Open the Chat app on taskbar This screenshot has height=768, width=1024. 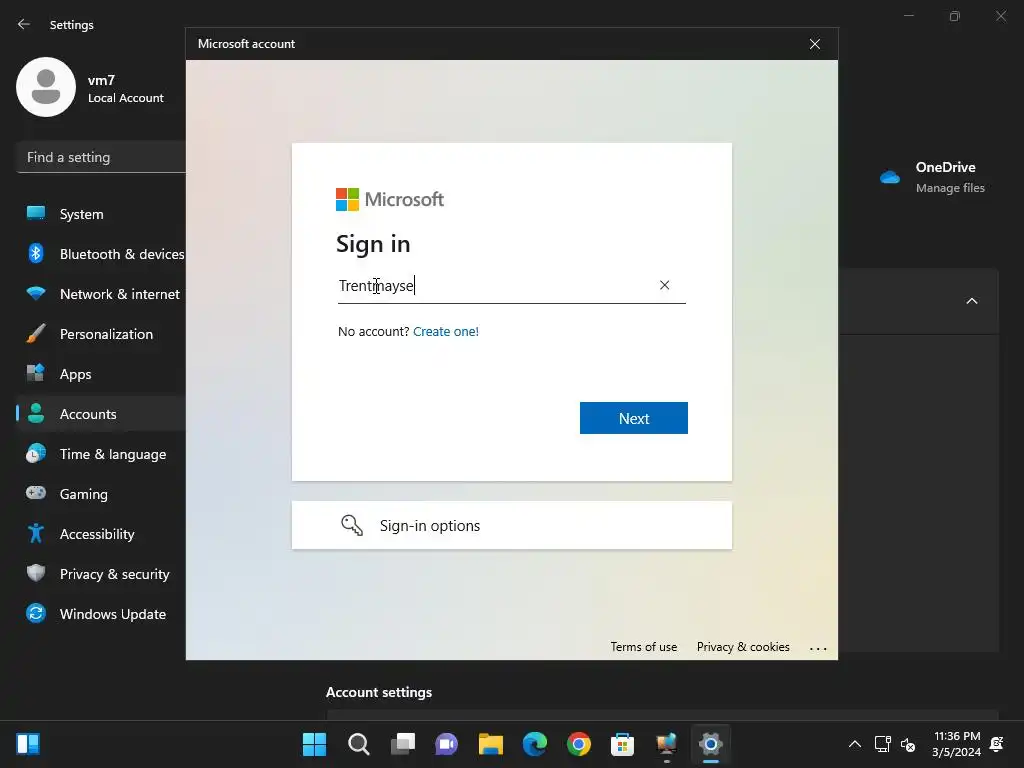(447, 744)
